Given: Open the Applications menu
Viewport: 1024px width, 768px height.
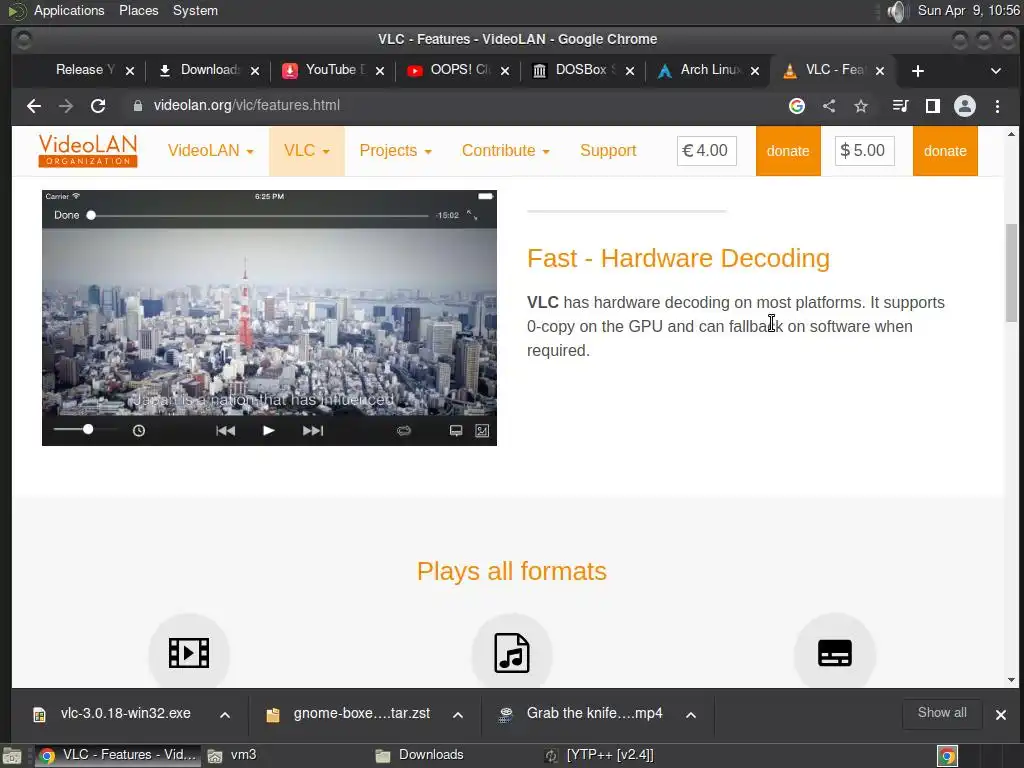Looking at the screenshot, I should (69, 11).
